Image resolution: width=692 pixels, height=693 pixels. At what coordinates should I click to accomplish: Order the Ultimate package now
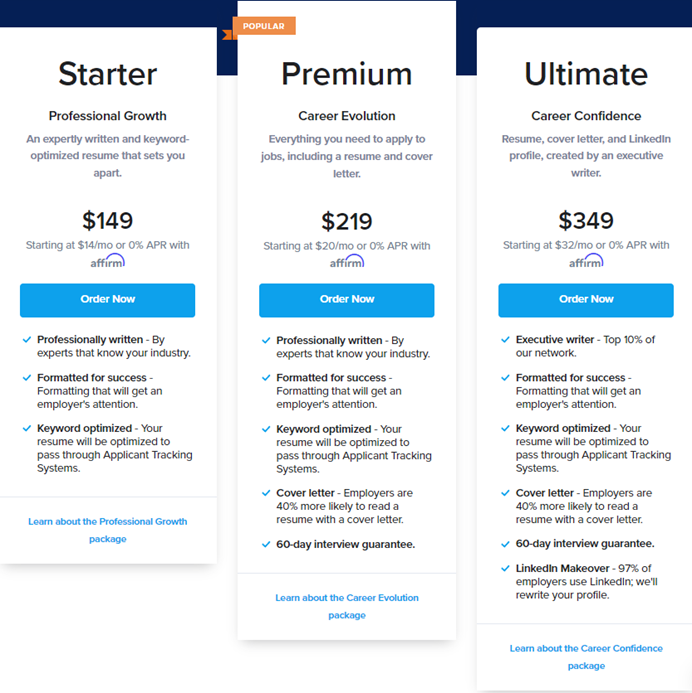point(586,300)
